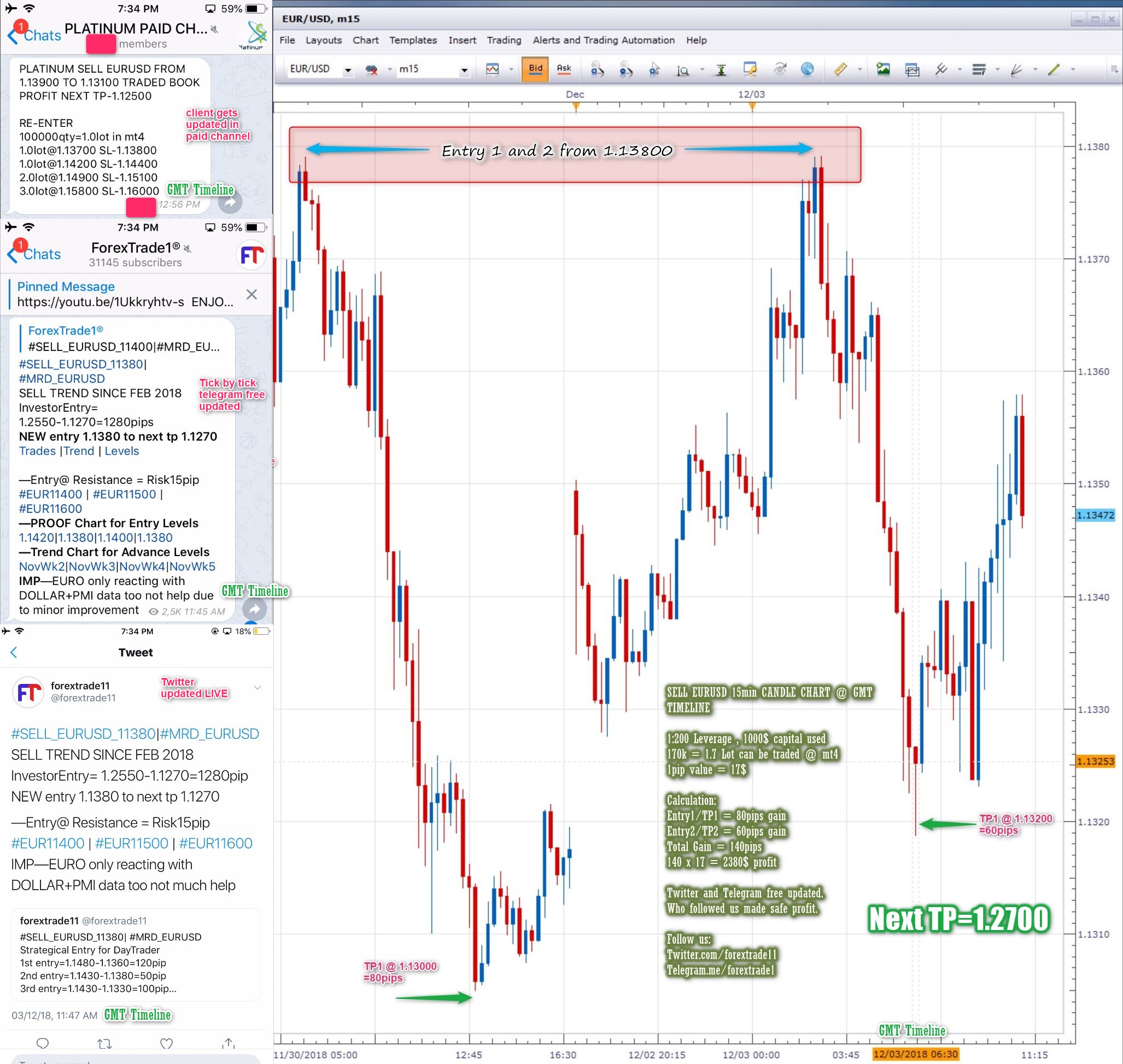Expand the green line tool dropdown arrow
The height and width of the screenshot is (1064, 1123).
point(1073,70)
